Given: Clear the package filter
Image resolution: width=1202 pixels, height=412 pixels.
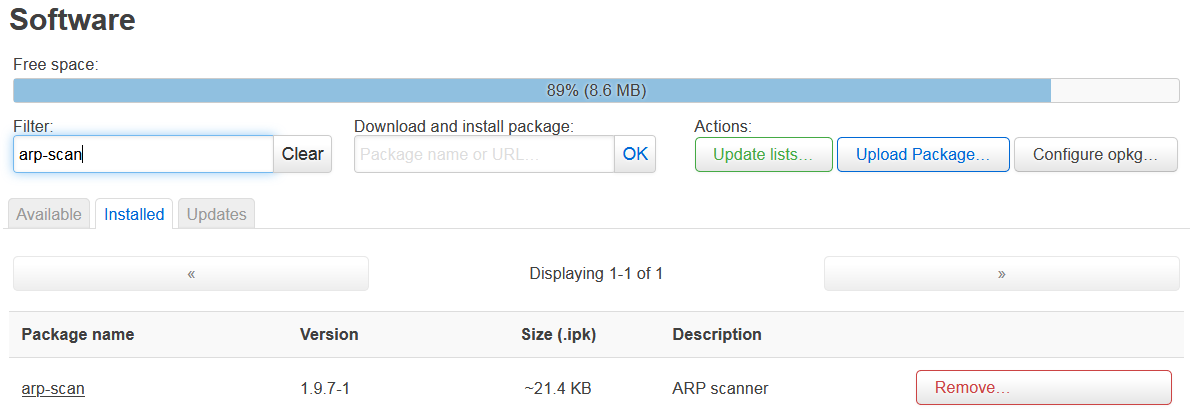Looking at the screenshot, I should coord(302,154).
